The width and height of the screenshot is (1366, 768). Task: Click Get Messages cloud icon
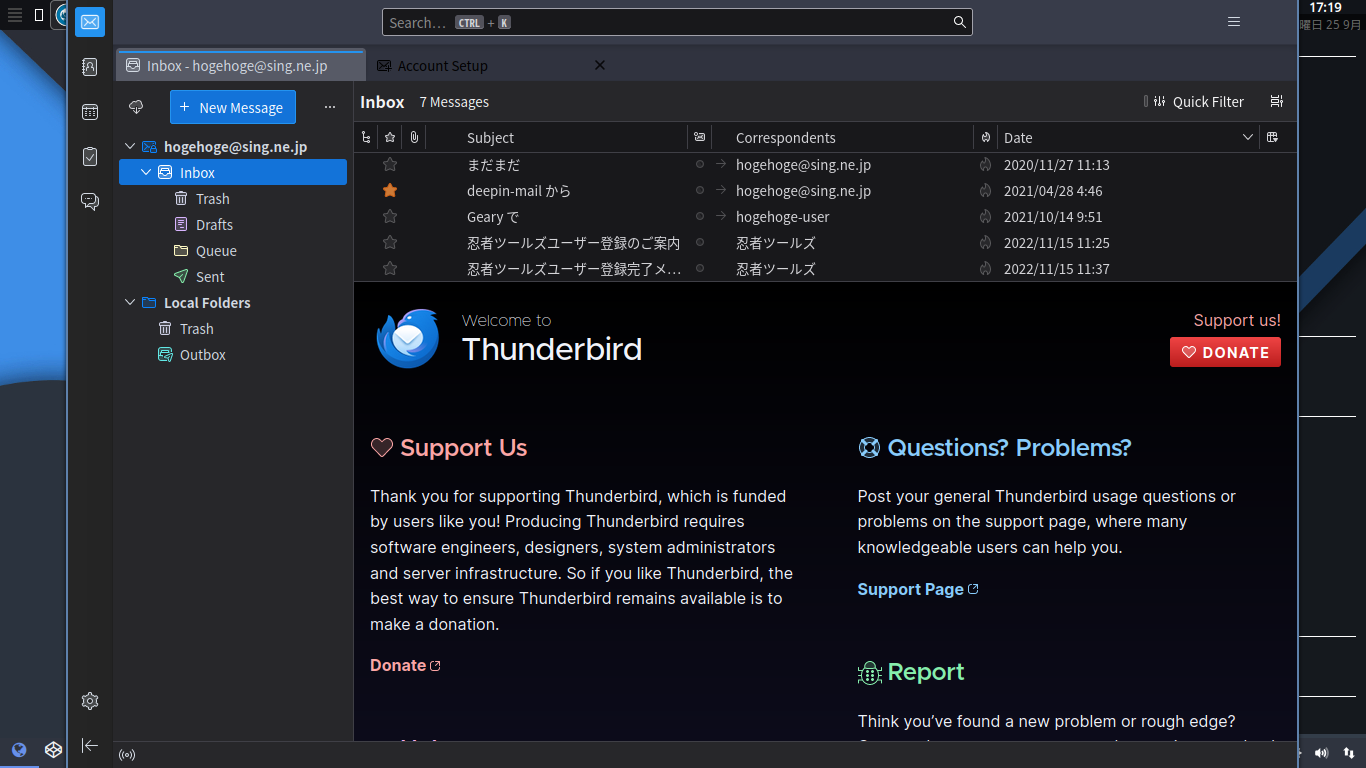point(136,107)
